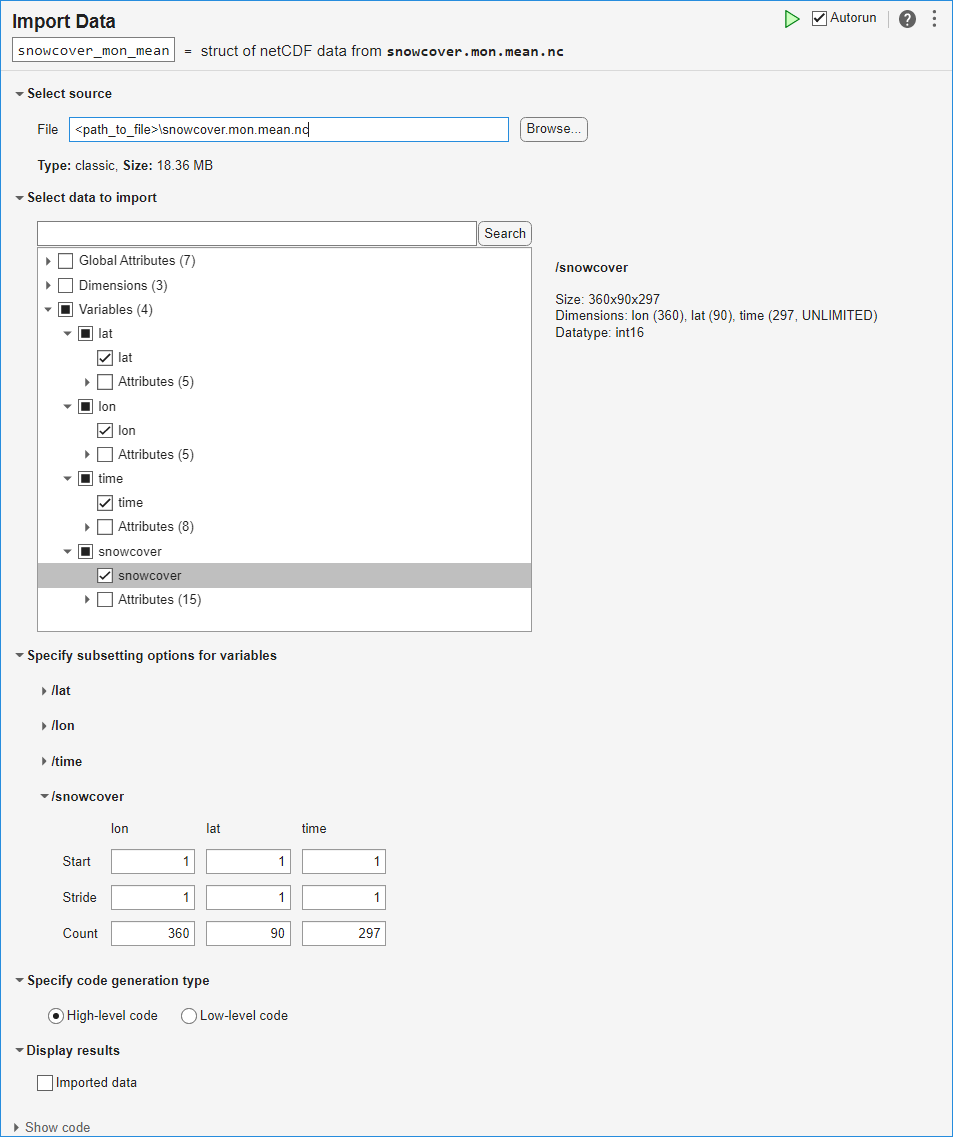This screenshot has height=1137, width=953.
Task: Expand the Show code section
Action: pos(17,1128)
